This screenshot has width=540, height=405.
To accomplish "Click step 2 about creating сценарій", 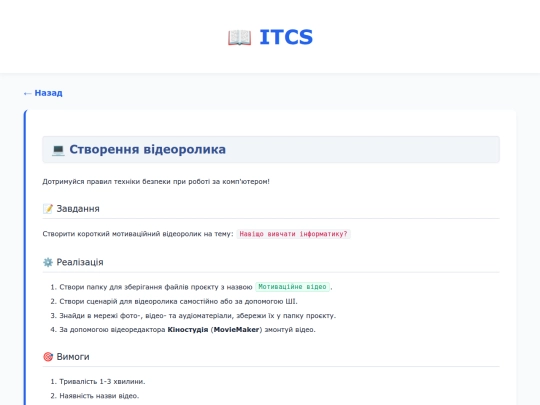I will (174, 301).
